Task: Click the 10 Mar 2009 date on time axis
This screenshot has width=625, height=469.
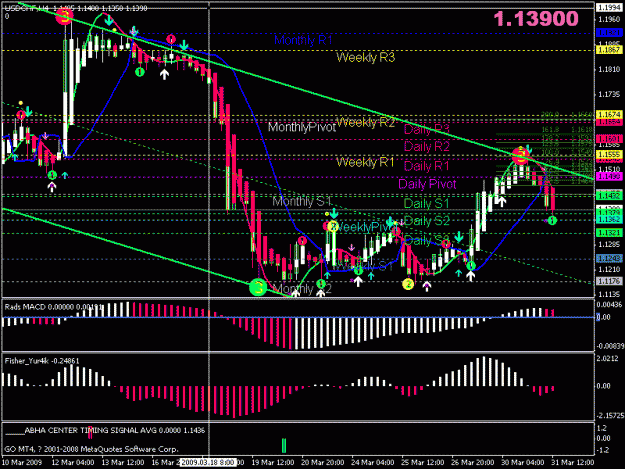Action: click(x=22, y=463)
